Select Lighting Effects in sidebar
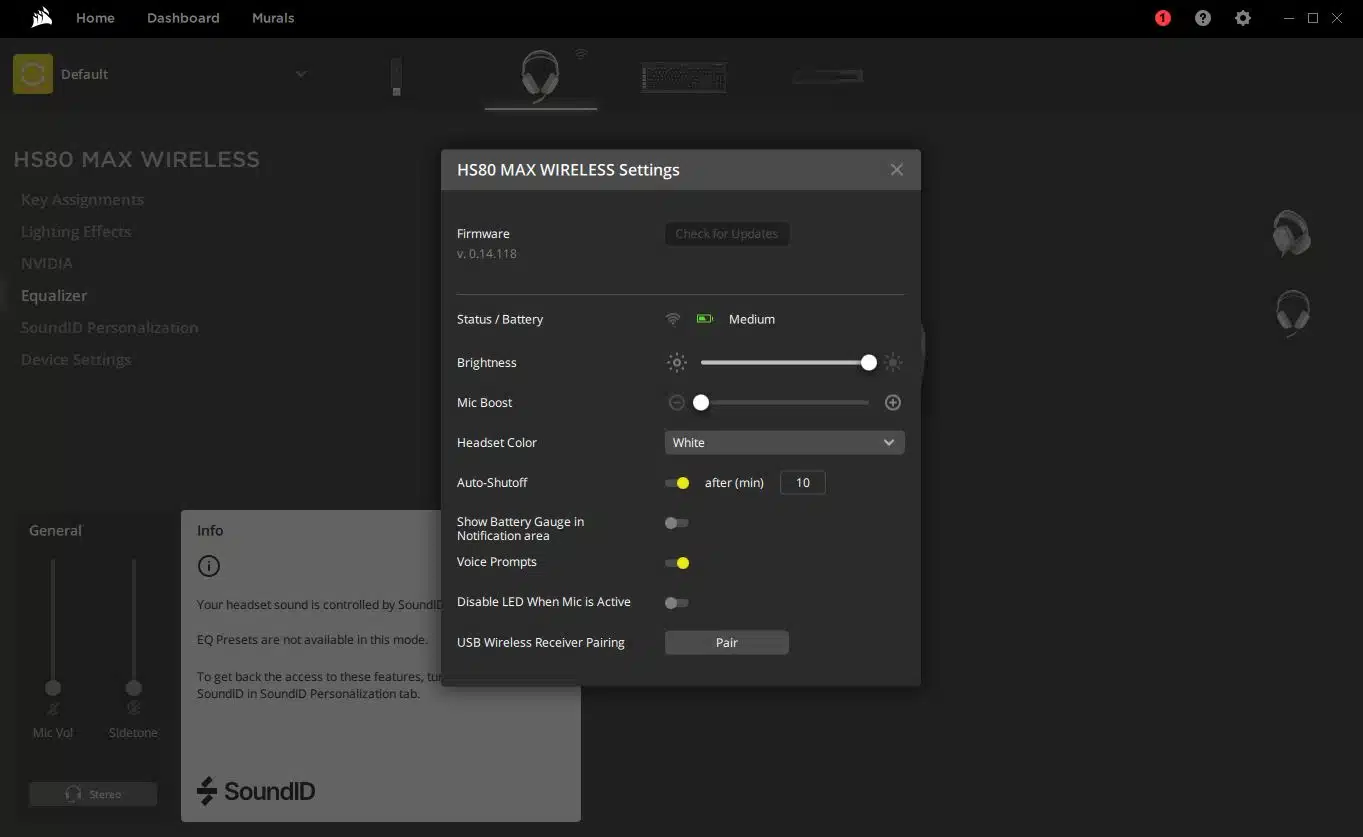The width and height of the screenshot is (1363, 837). (x=76, y=232)
